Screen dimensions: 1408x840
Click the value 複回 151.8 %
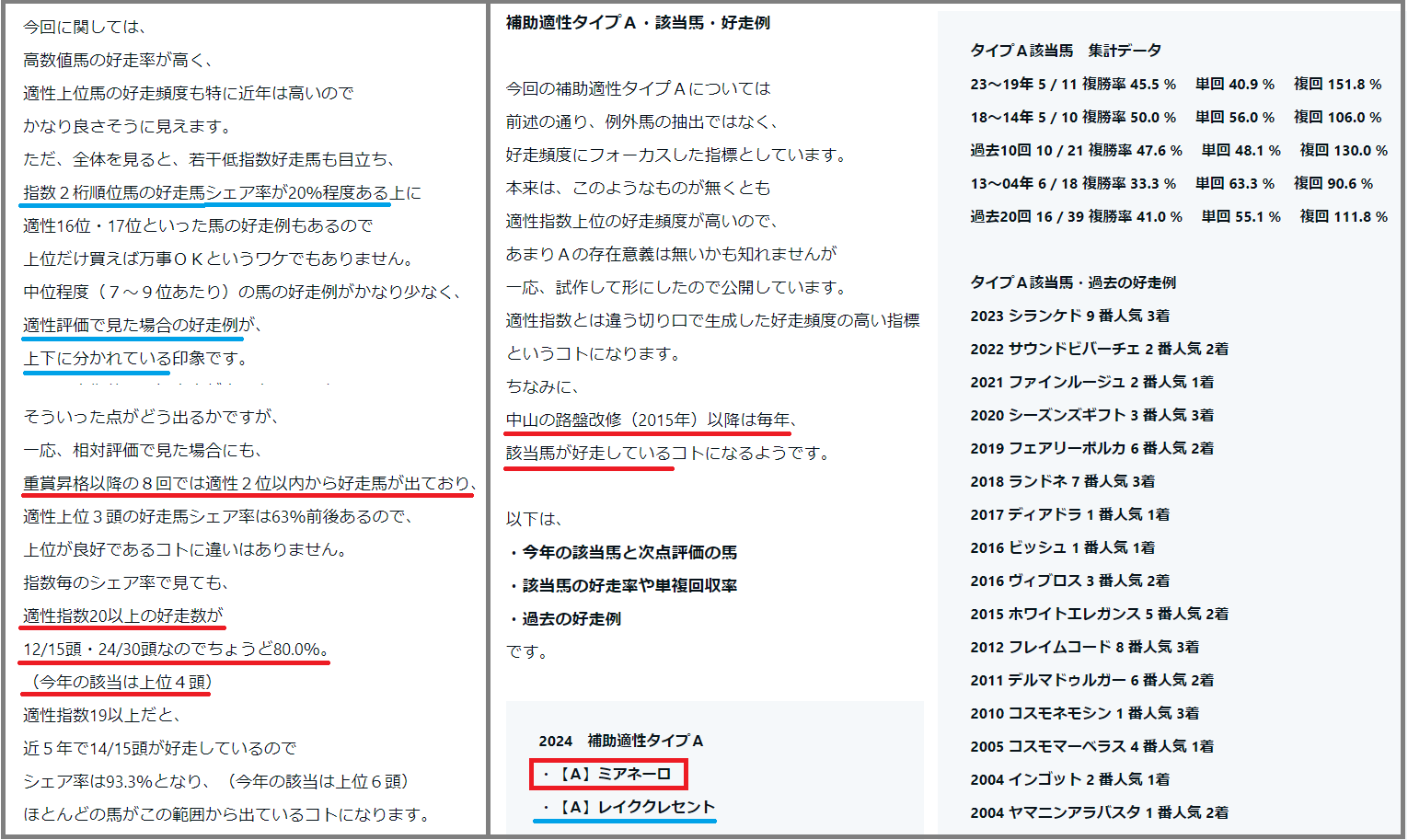click(1338, 84)
